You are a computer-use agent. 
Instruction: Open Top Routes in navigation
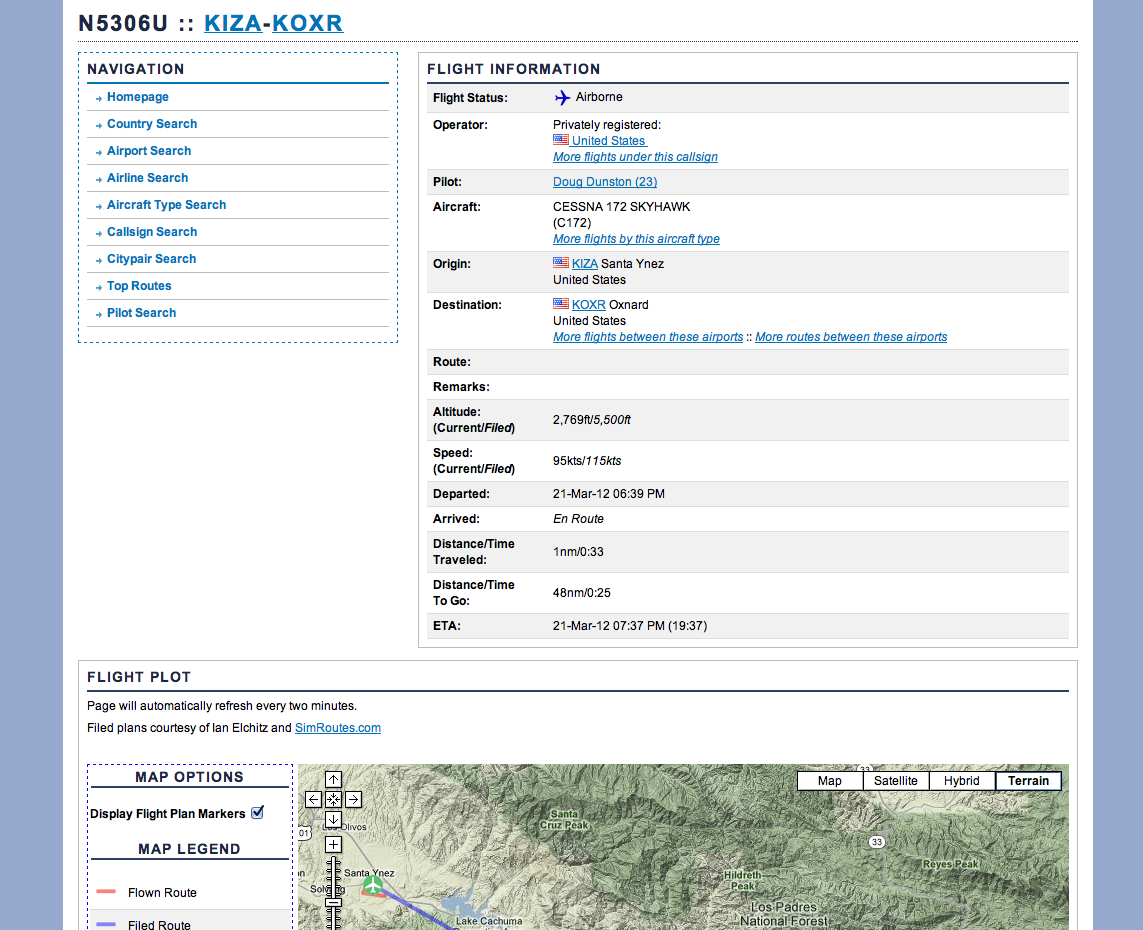pos(139,286)
